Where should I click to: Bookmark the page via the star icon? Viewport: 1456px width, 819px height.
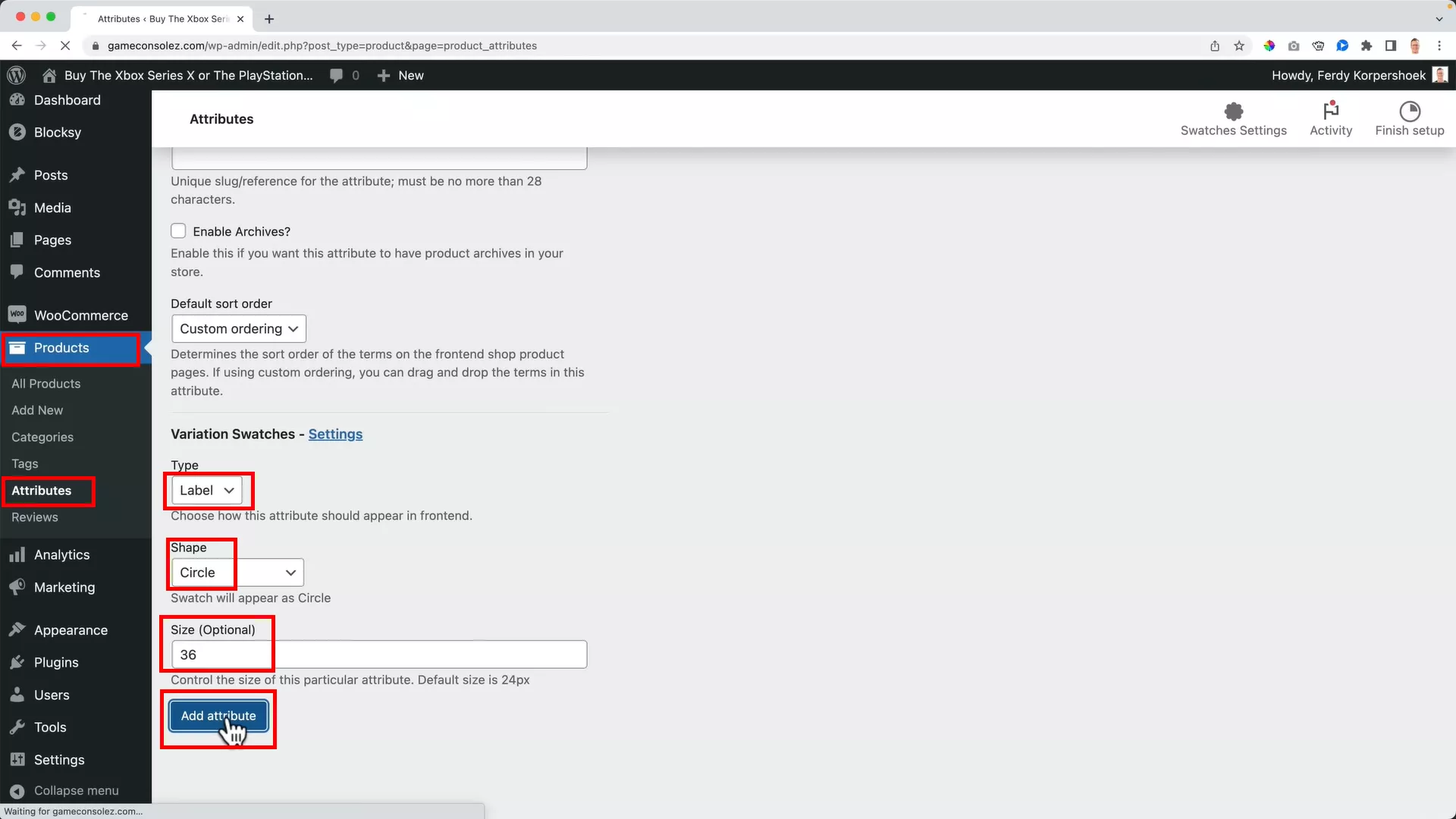coord(1239,45)
